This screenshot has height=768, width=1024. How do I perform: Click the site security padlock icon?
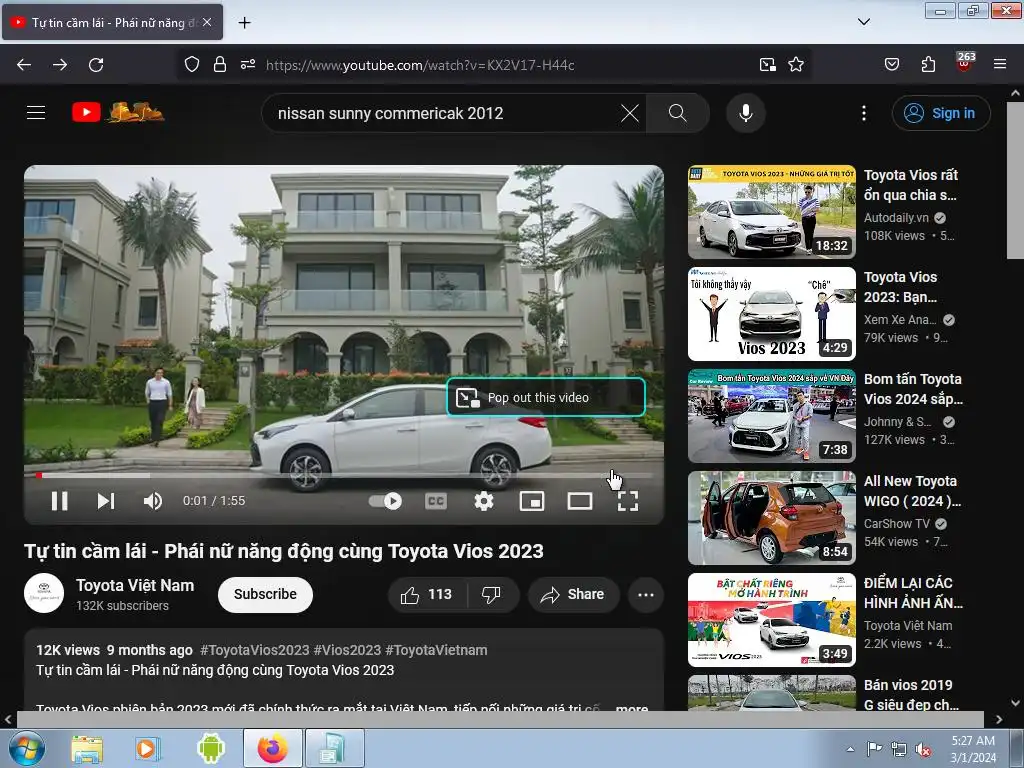220,65
